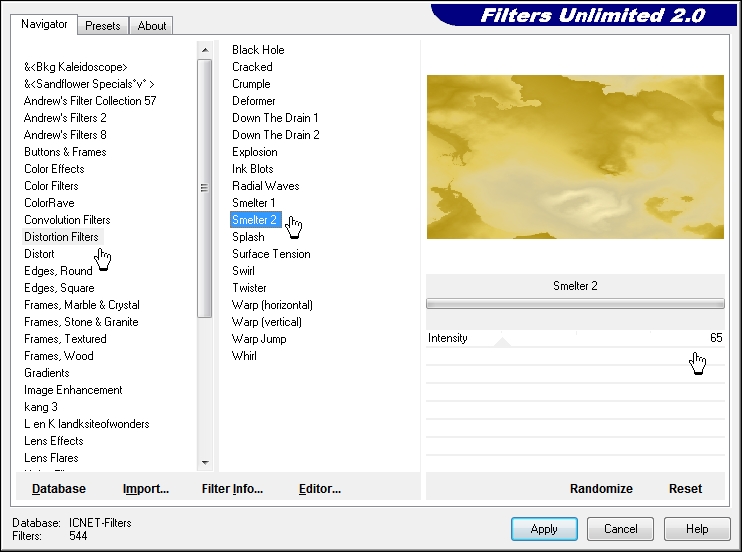This screenshot has width=742, height=552.
Task: Select Distortion Filters category
Action: click(62, 237)
